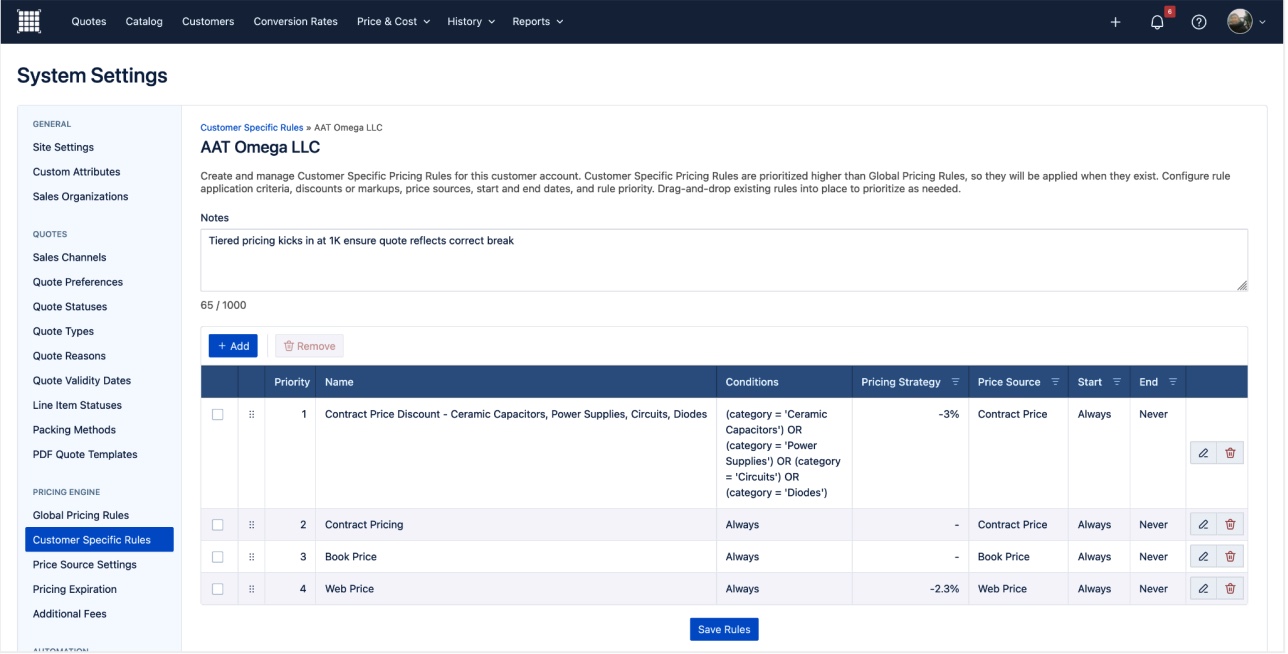
Task: Click the Pricing Strategy column filter icon
Action: coord(955,382)
